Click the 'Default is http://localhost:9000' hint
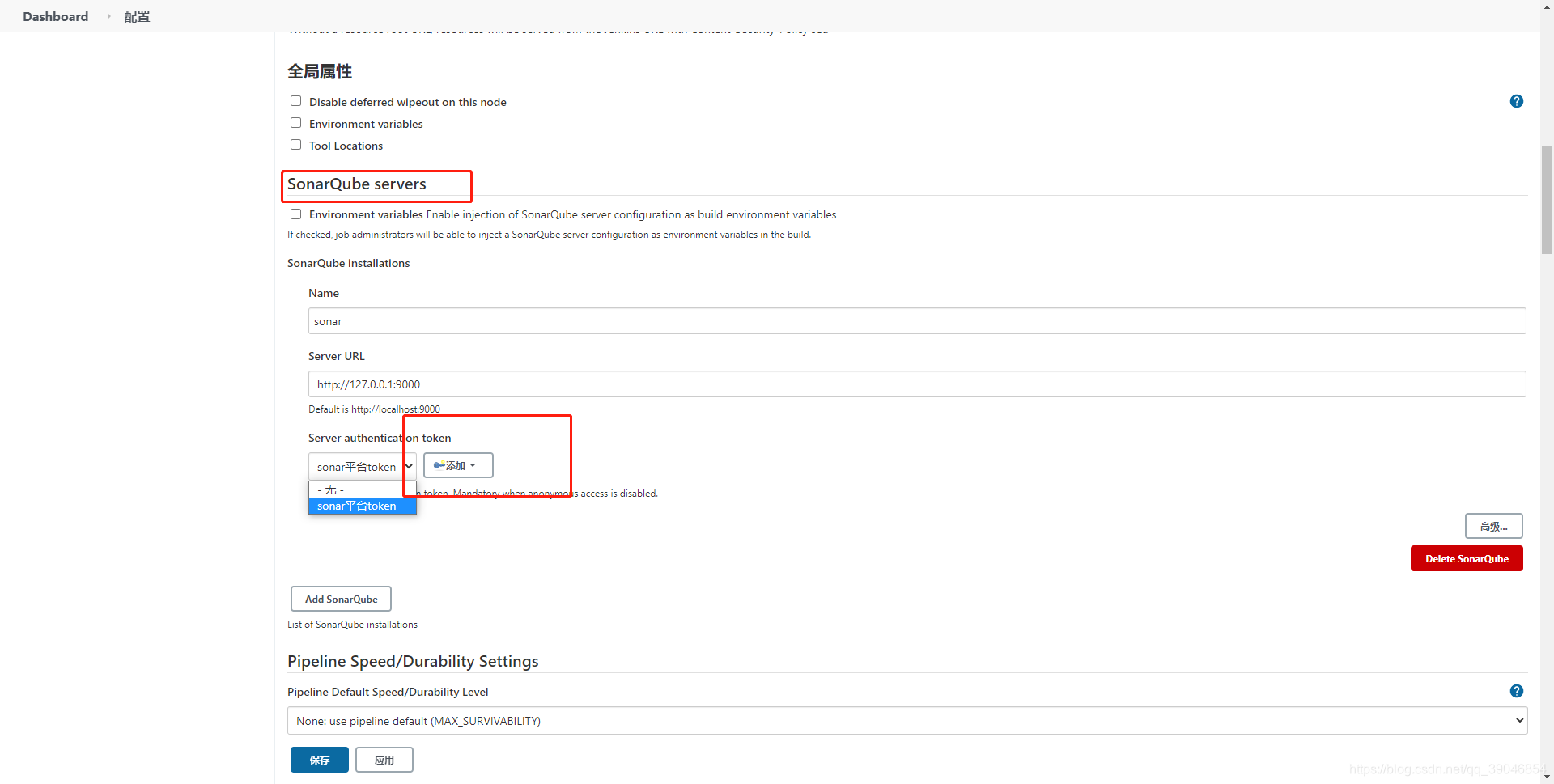 tap(374, 409)
